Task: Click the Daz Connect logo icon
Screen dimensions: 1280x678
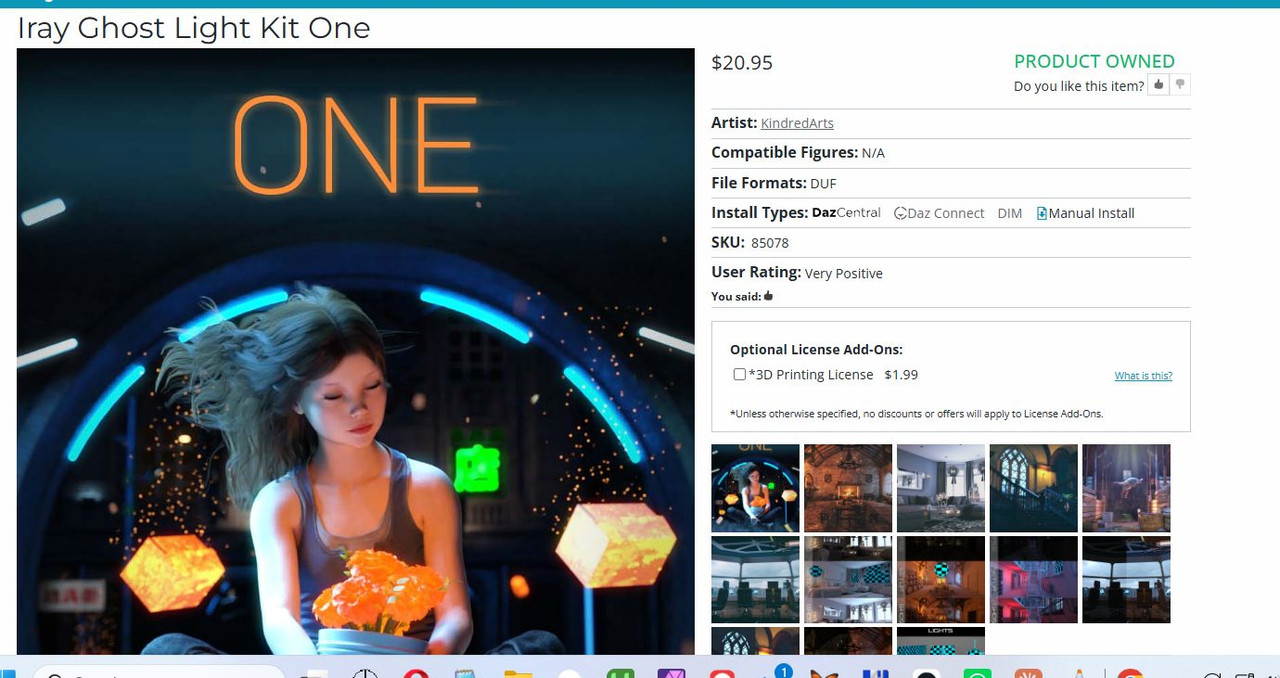Action: point(900,213)
